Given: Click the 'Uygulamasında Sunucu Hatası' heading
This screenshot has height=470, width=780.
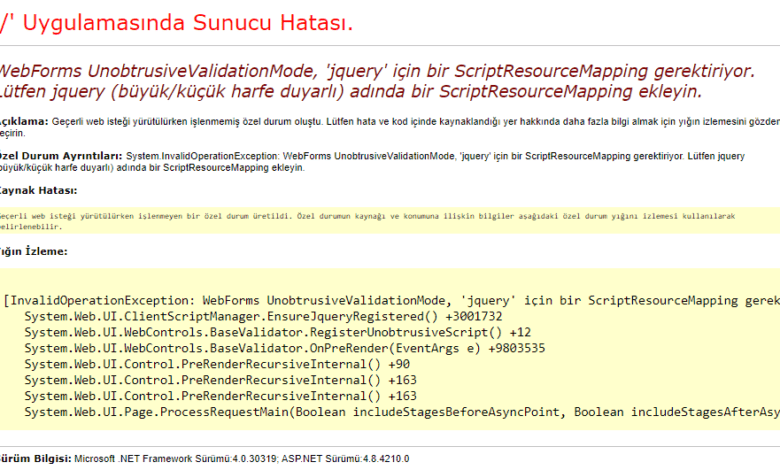Looking at the screenshot, I should 177,23.
